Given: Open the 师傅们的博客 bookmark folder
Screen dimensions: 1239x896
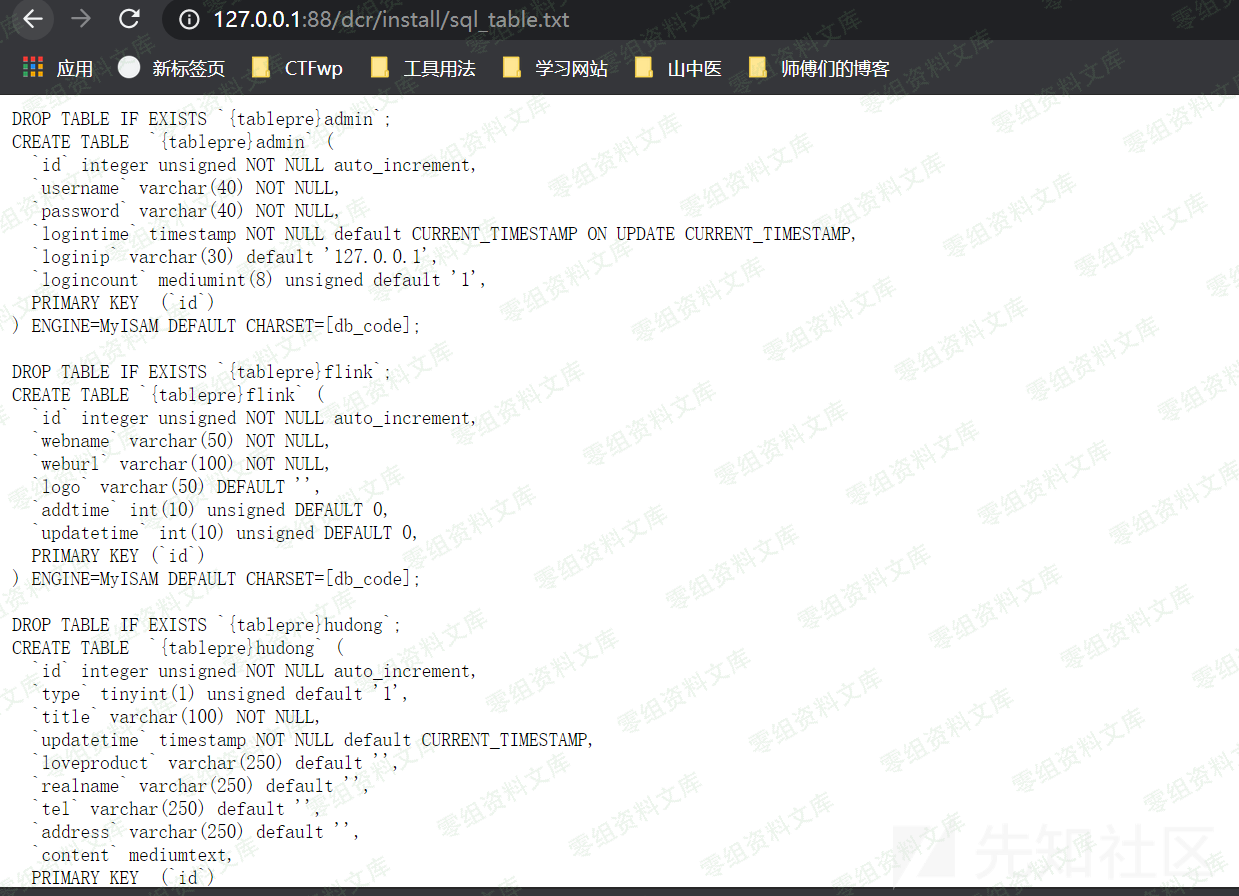Looking at the screenshot, I should tap(819, 68).
